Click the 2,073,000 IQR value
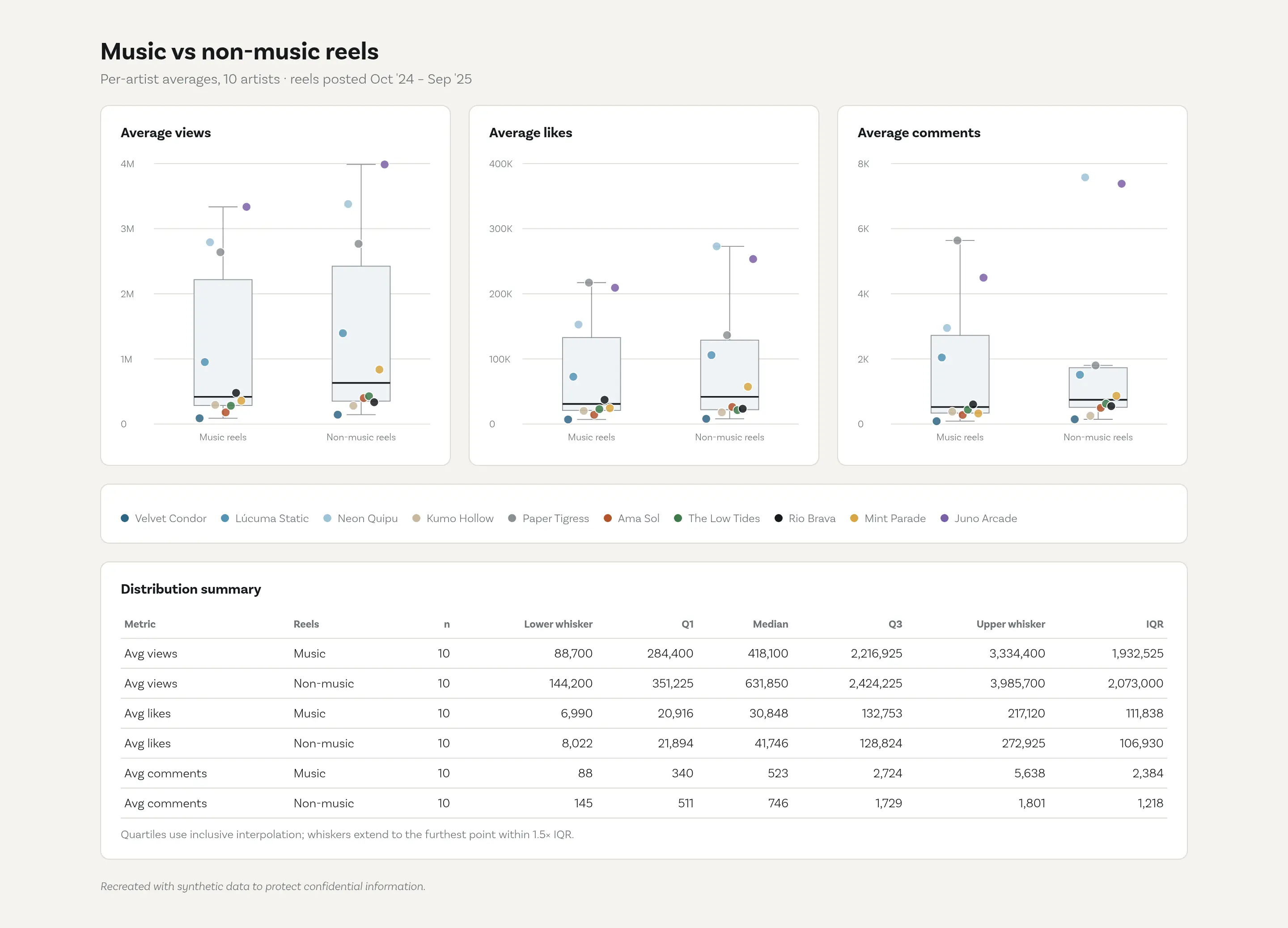 click(1136, 683)
